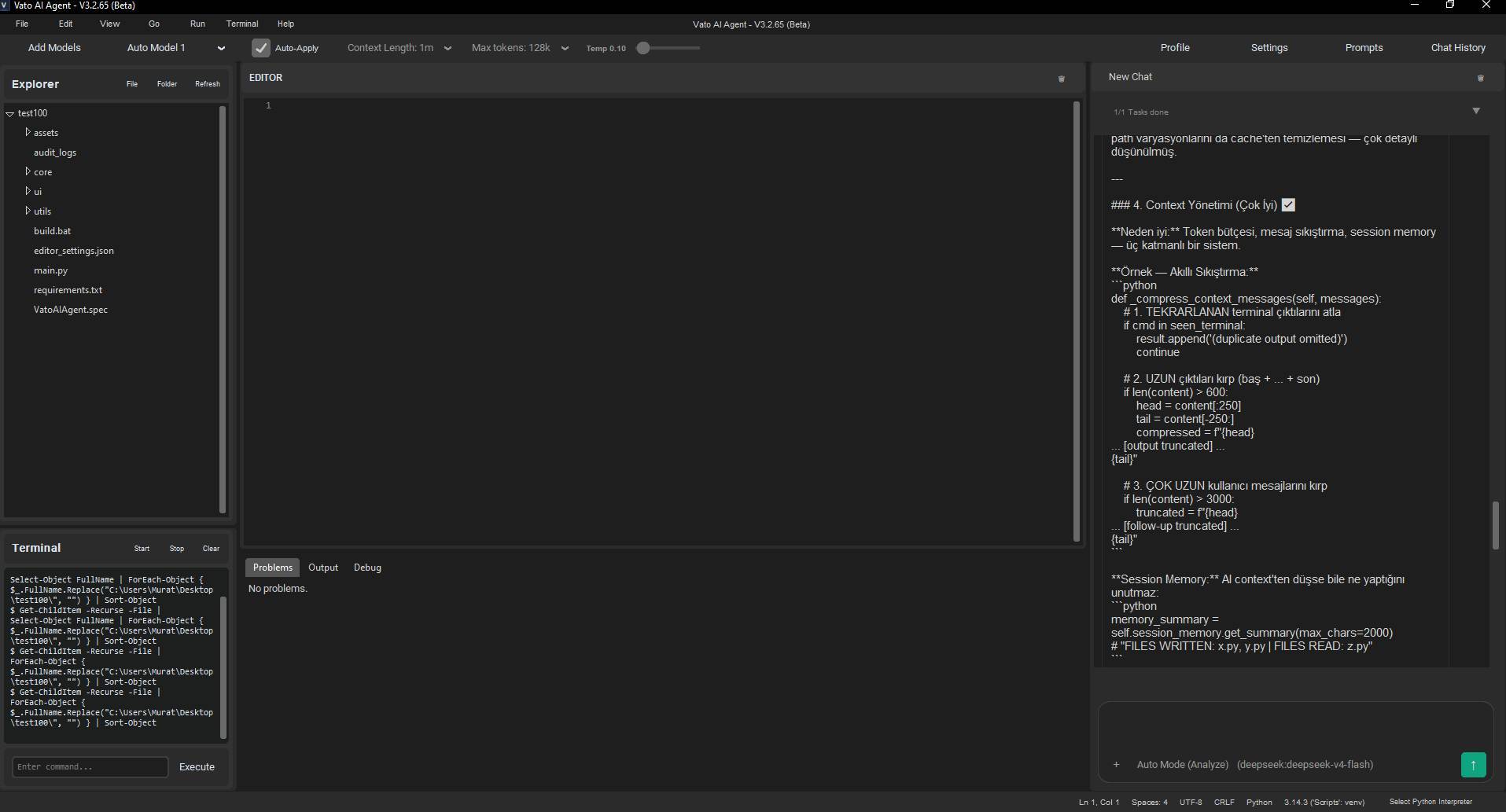Open the Edit menu

point(65,24)
